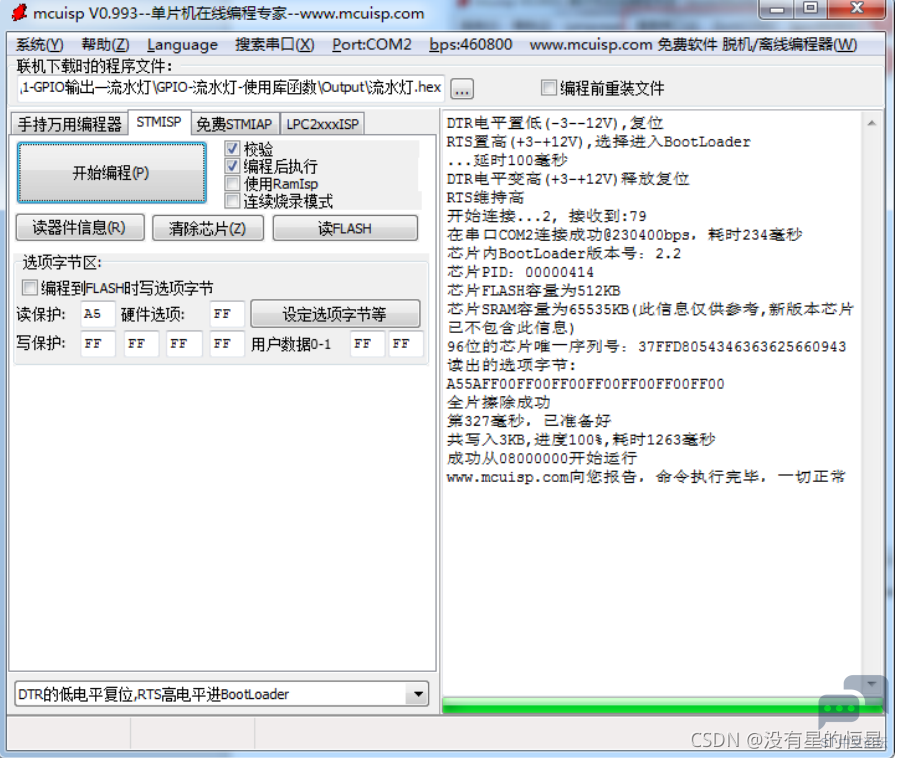Click log line 全片擦除成功
The image size is (897, 758).
(x=498, y=402)
